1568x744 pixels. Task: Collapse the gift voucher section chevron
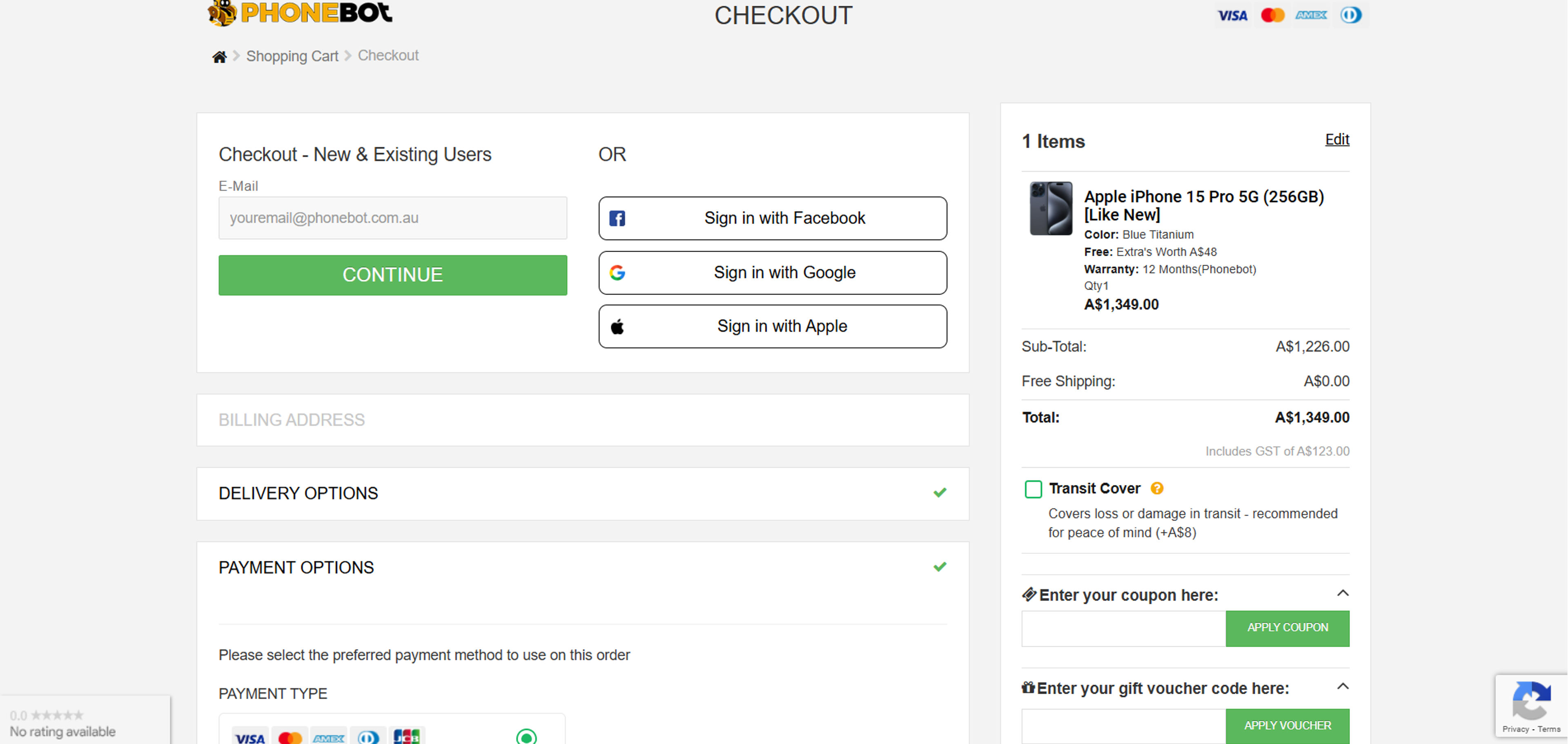[1342, 686]
